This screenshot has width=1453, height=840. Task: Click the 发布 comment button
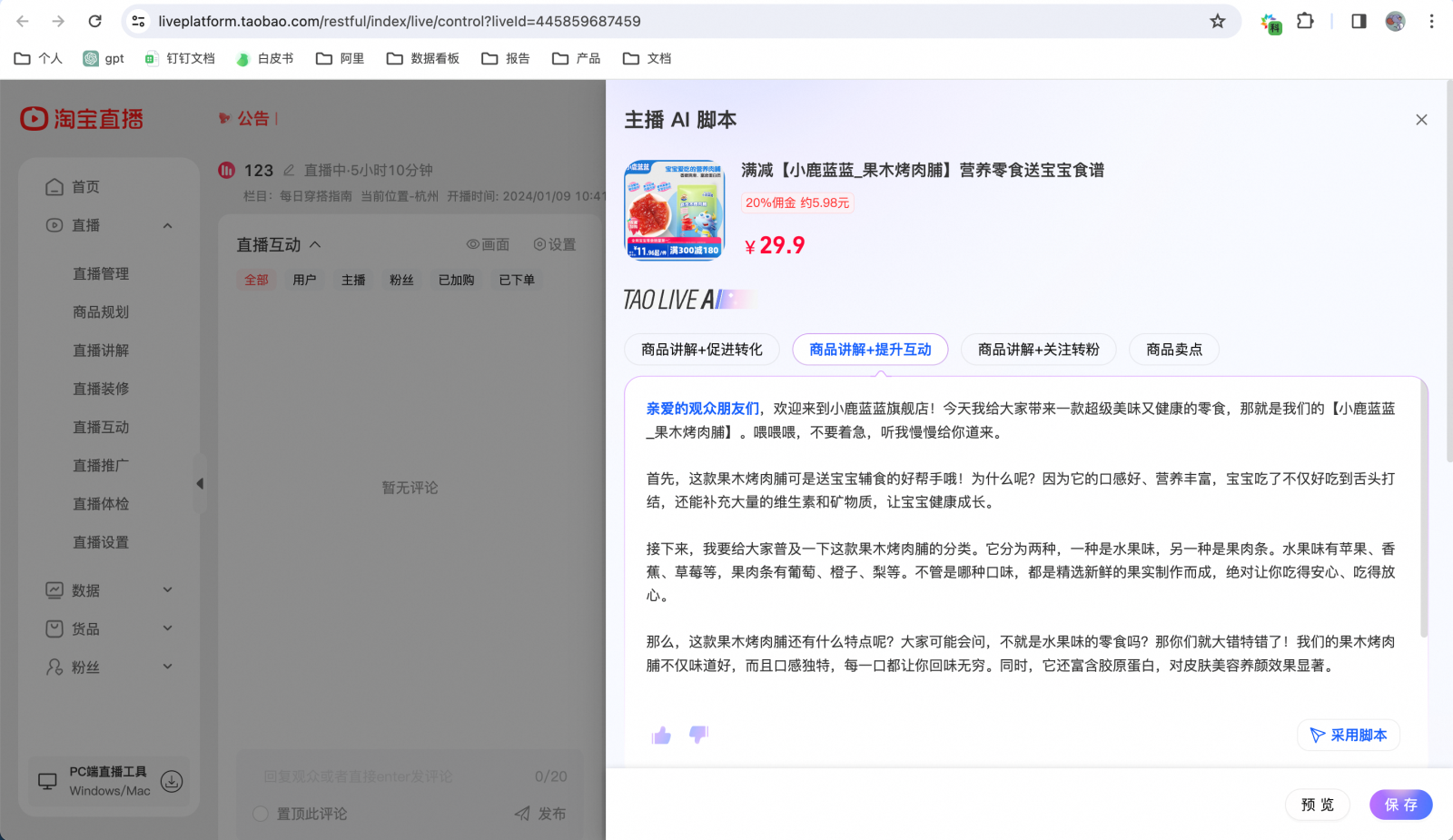[540, 814]
